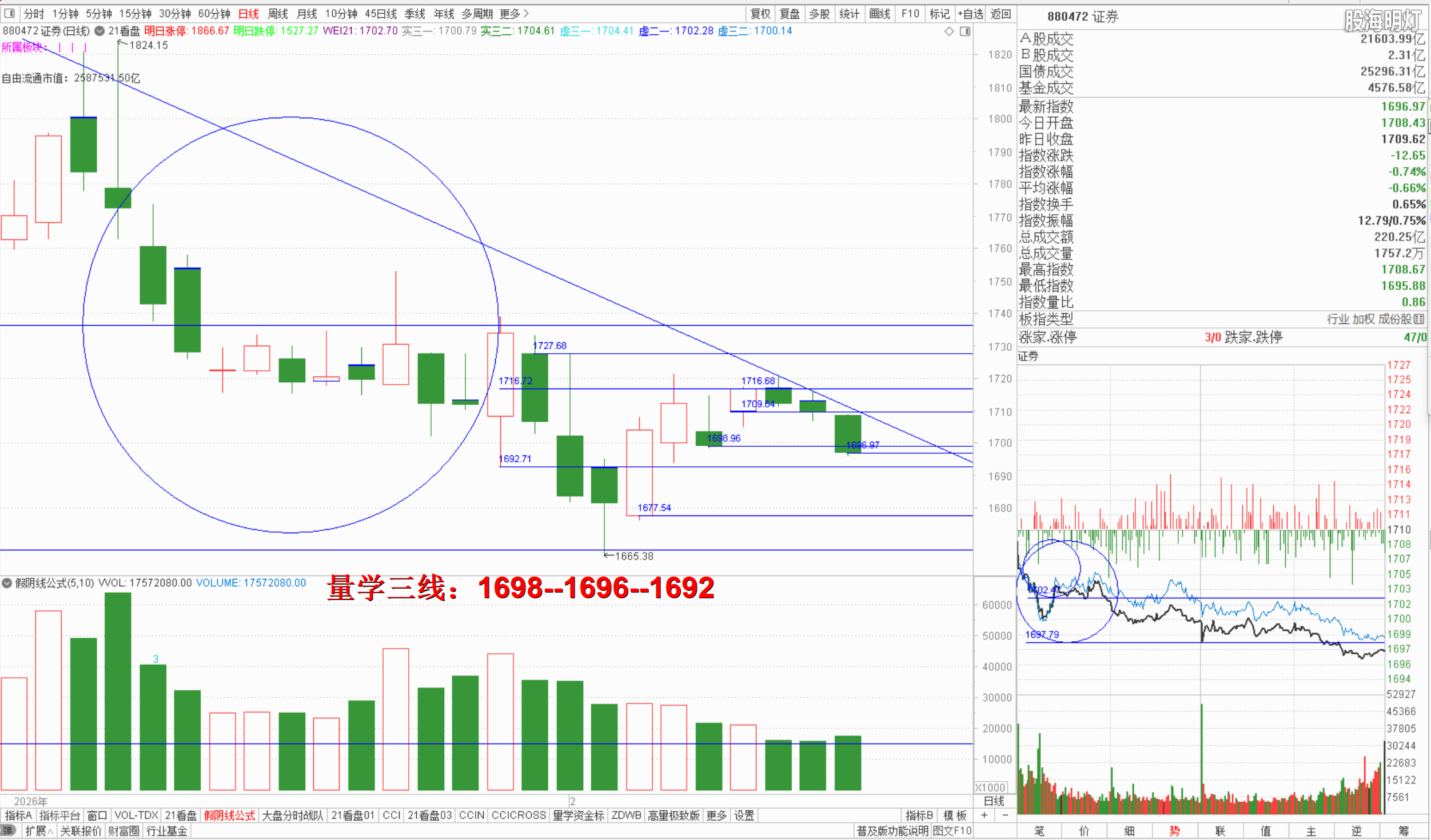Open 设置 in the indicator tab bar
1431x840 pixels.
[x=744, y=815]
